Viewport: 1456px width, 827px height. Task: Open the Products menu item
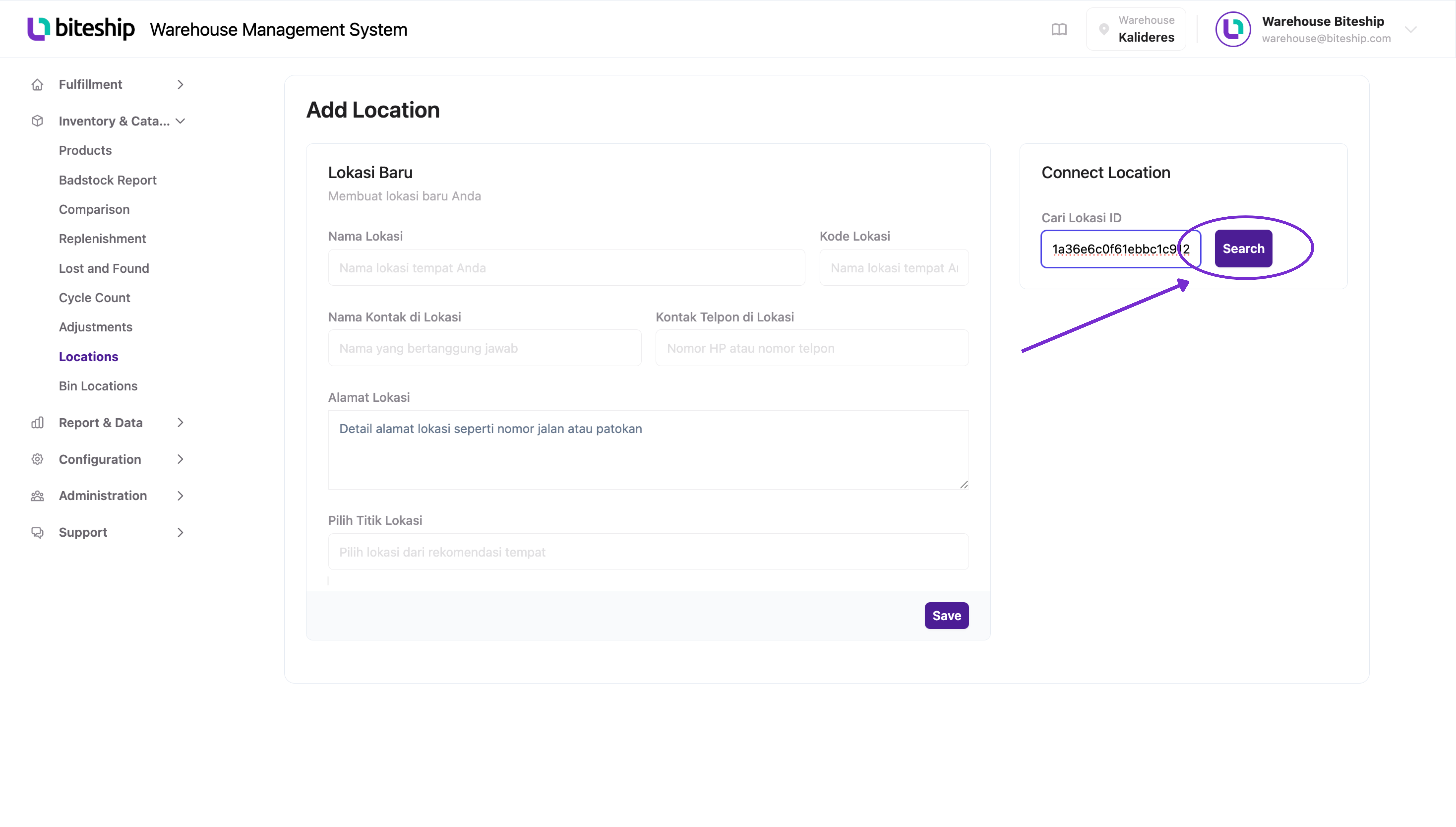click(85, 150)
